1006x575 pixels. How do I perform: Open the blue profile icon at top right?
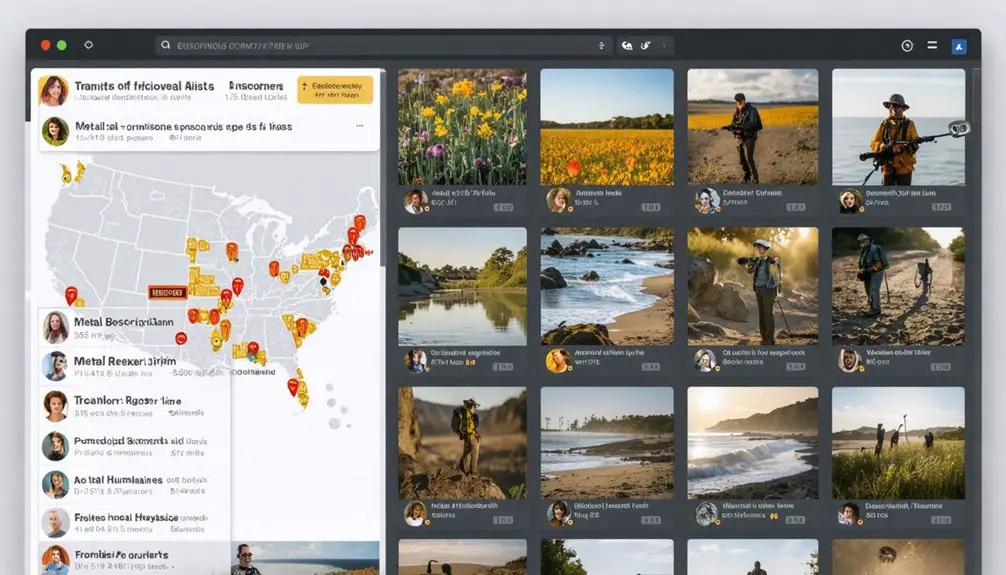coord(959,46)
